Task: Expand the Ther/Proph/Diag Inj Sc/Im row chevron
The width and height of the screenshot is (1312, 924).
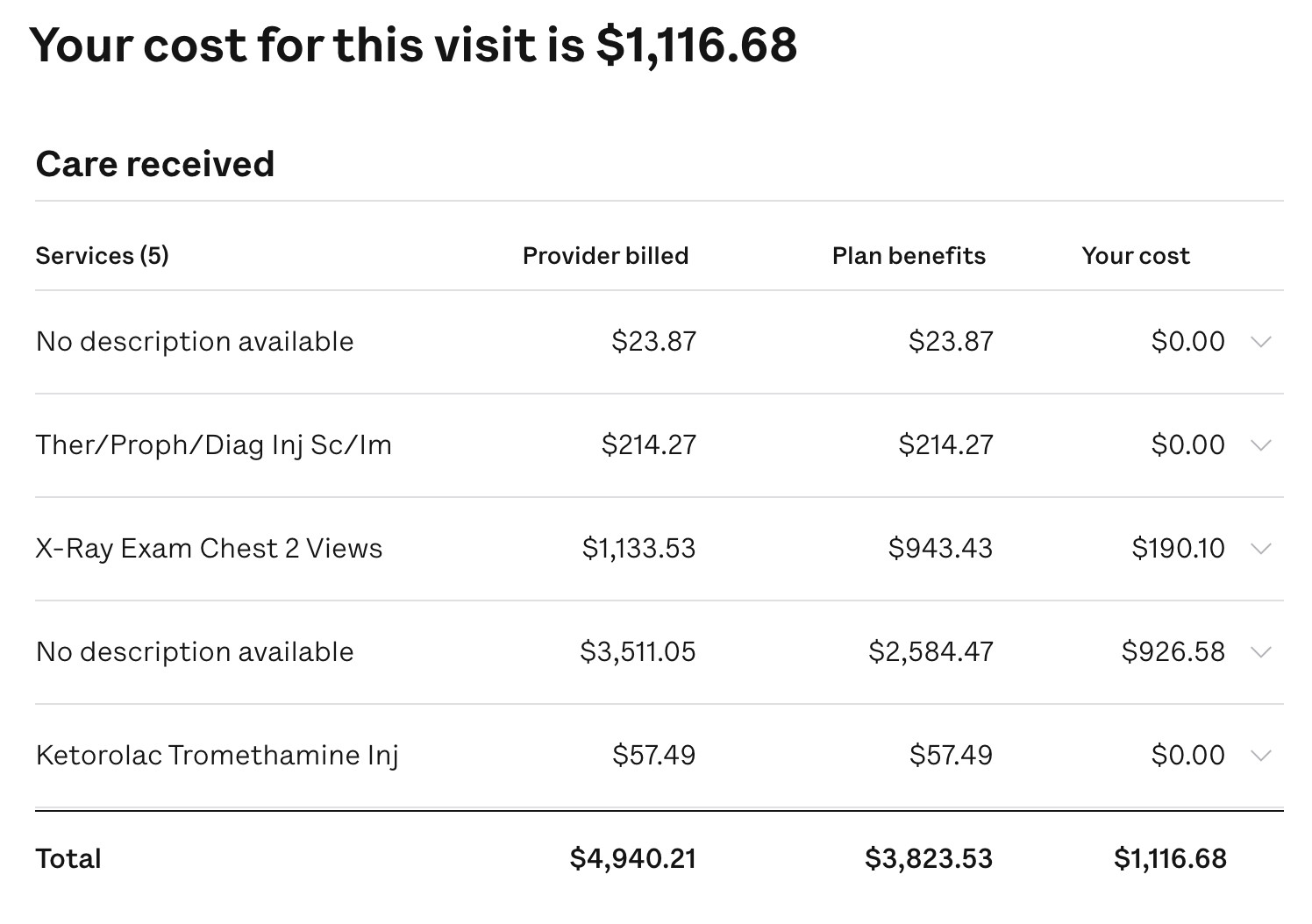Action: pyautogui.click(x=1260, y=445)
